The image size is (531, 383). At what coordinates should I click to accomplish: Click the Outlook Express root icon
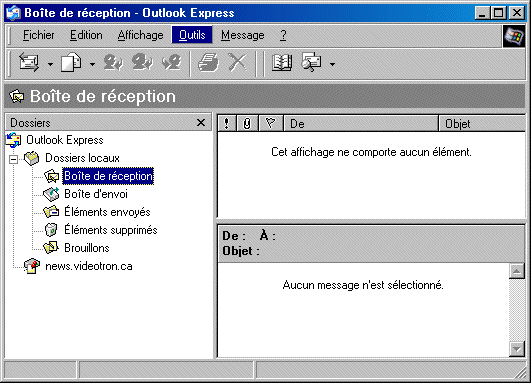coord(14,140)
